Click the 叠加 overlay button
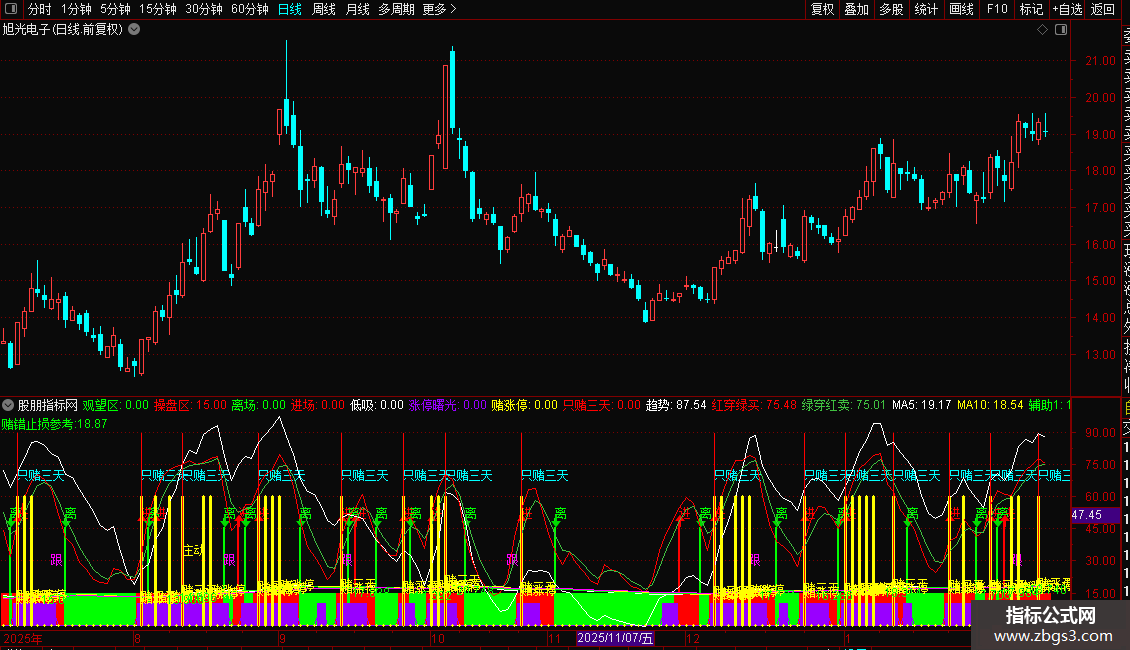Viewport: 1130px width, 650px height. [x=857, y=9]
